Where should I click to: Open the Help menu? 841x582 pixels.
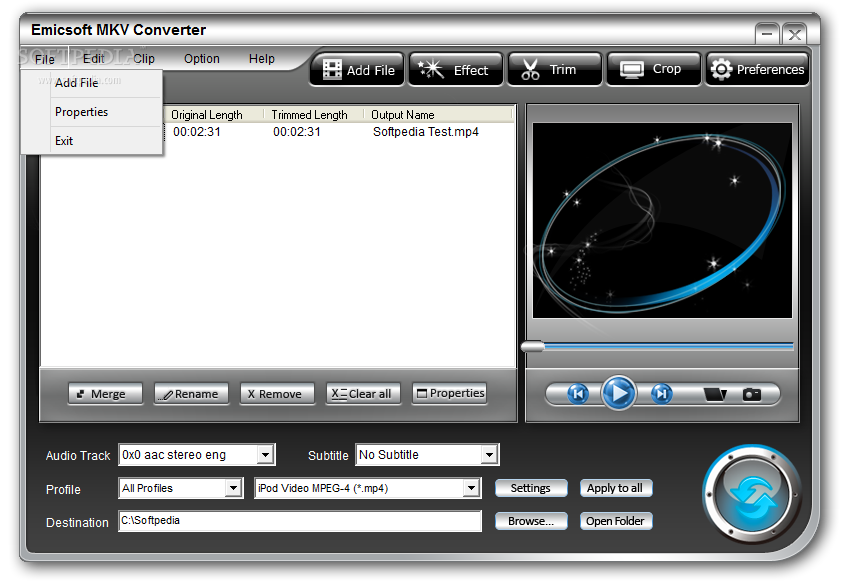click(x=262, y=58)
